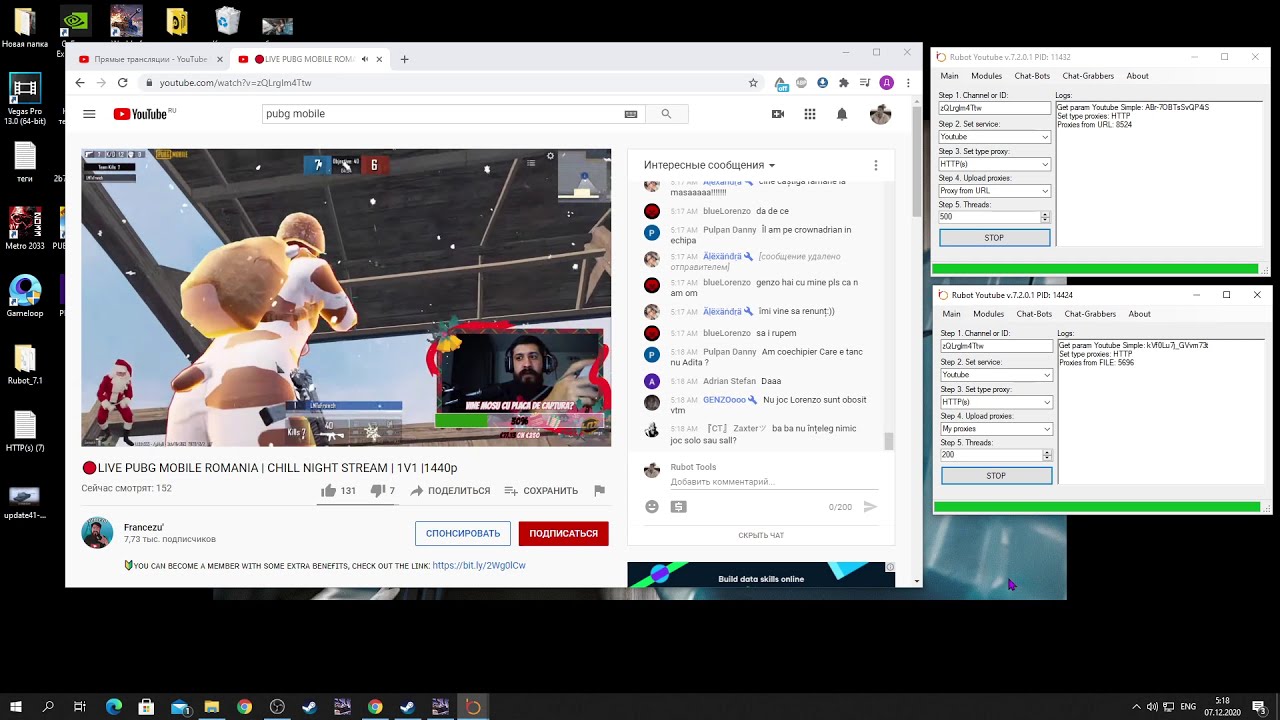Open About menu in Rubot PID 14424
The image size is (1280, 720).
(x=1140, y=314)
